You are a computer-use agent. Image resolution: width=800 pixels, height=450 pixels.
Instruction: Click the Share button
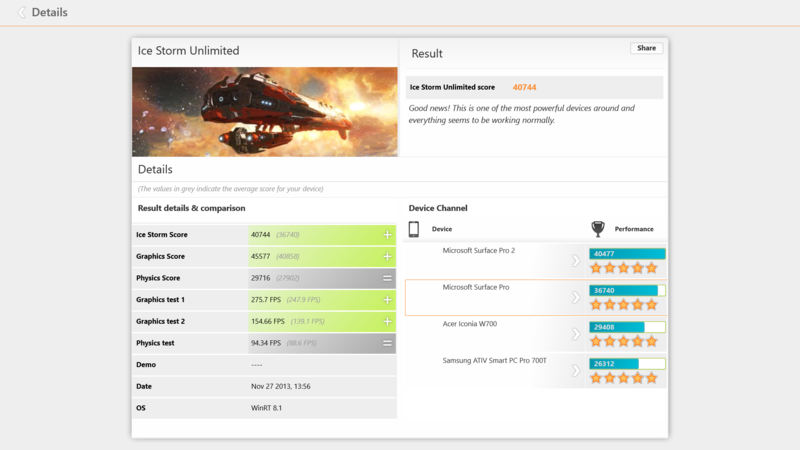[x=646, y=48]
